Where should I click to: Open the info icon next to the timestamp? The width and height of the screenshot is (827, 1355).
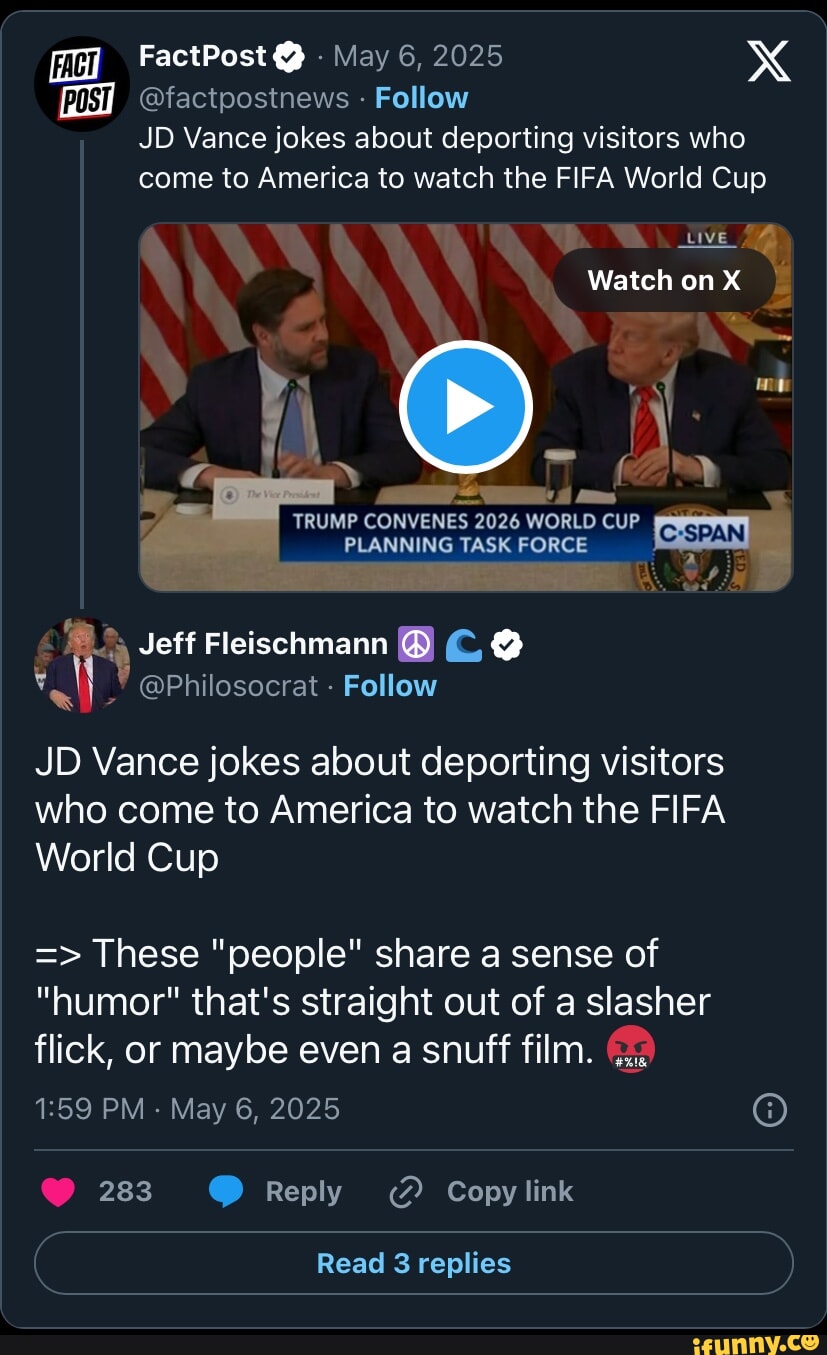[769, 1109]
